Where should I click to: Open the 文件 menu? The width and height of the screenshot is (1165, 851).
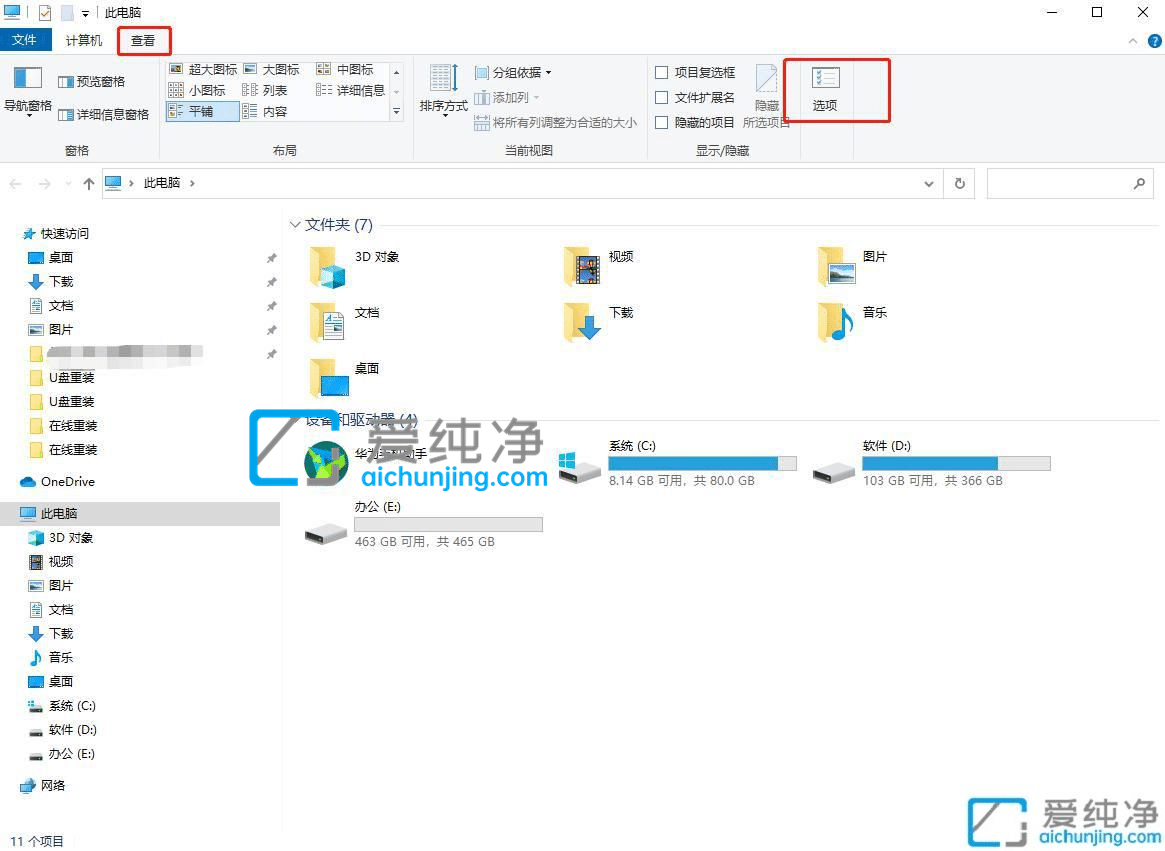pyautogui.click(x=27, y=40)
